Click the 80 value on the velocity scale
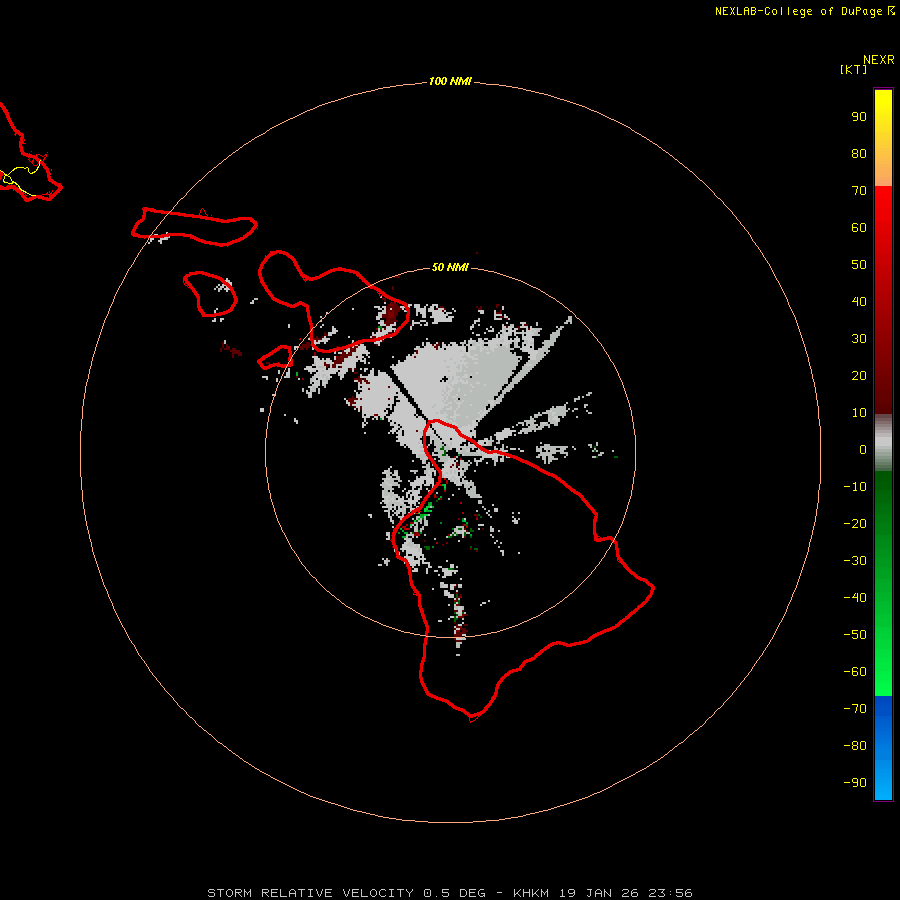 tap(859, 154)
